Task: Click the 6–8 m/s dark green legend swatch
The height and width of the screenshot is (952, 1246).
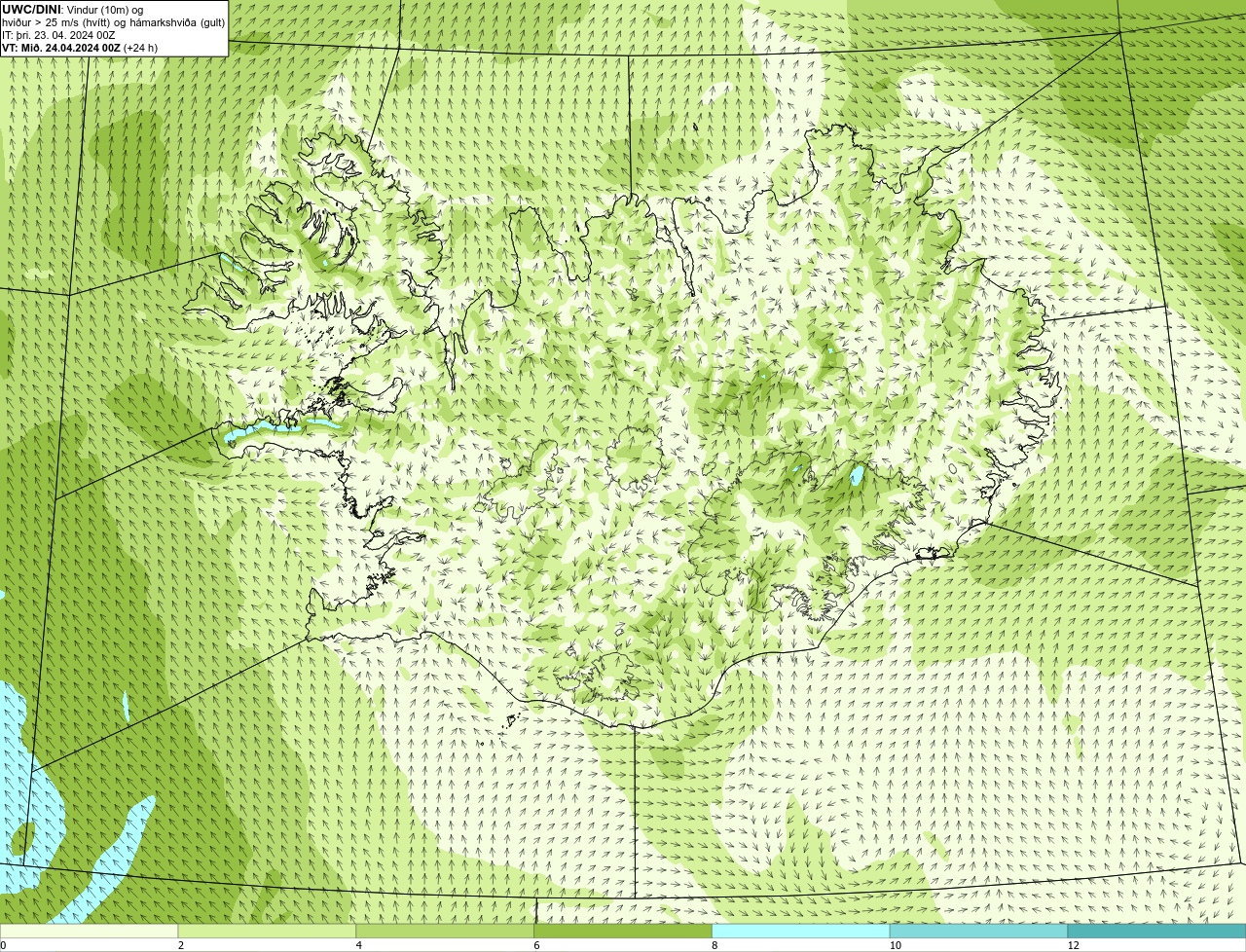Action: [x=623, y=932]
